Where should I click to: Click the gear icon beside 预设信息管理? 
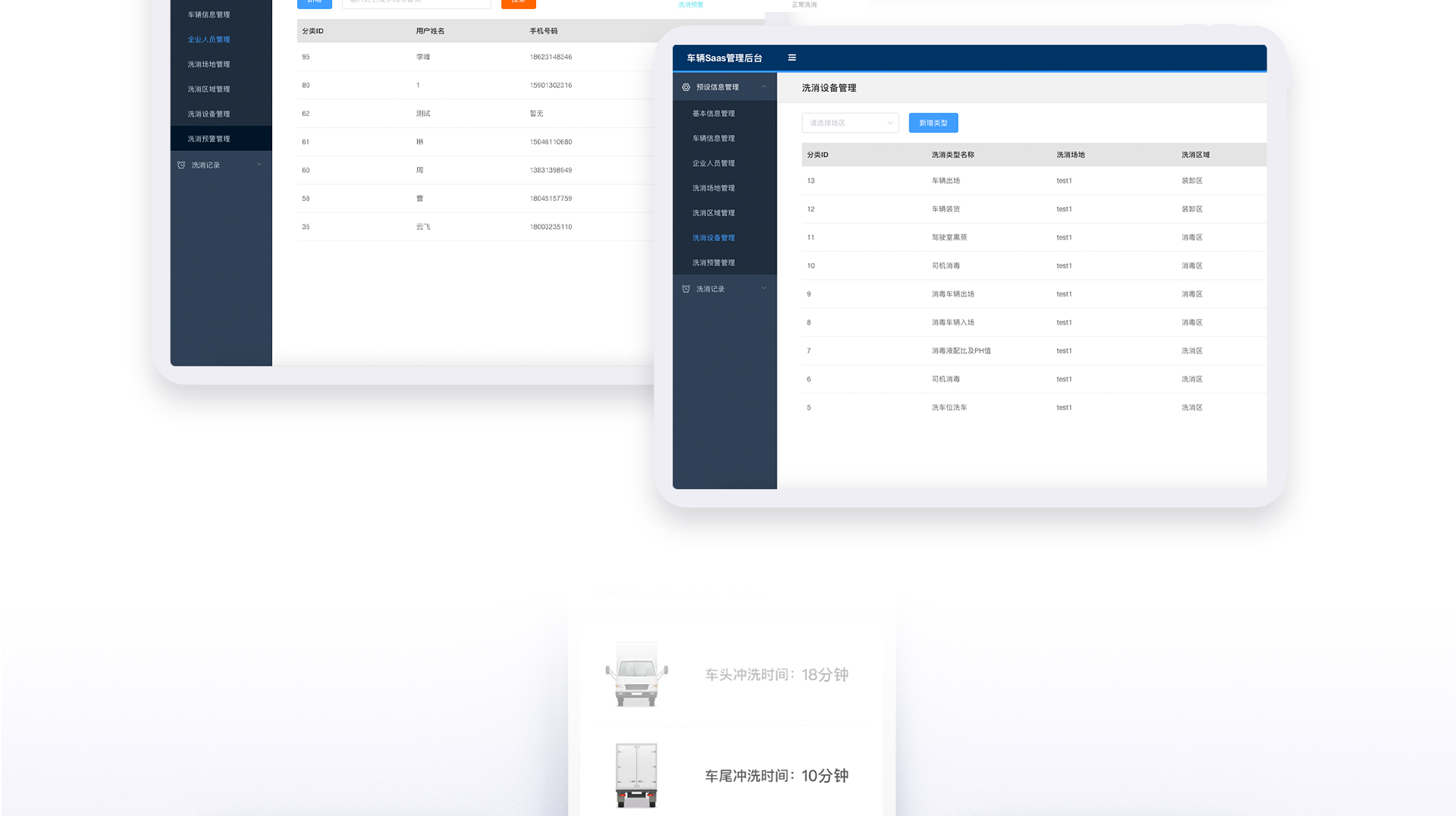[686, 87]
